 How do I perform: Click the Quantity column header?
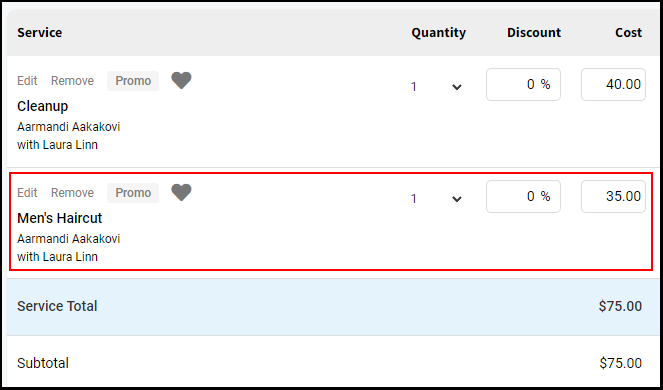point(438,33)
